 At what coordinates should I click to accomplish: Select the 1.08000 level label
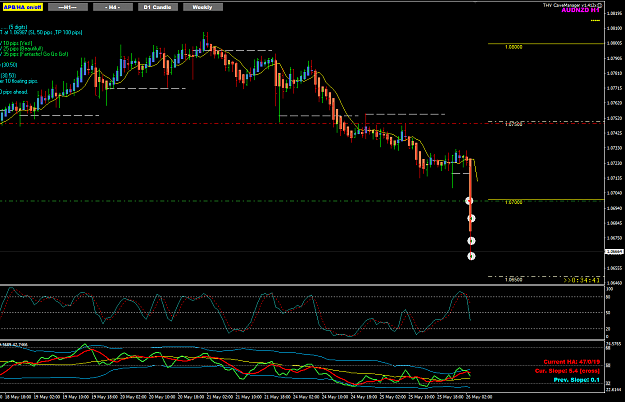(x=513, y=47)
